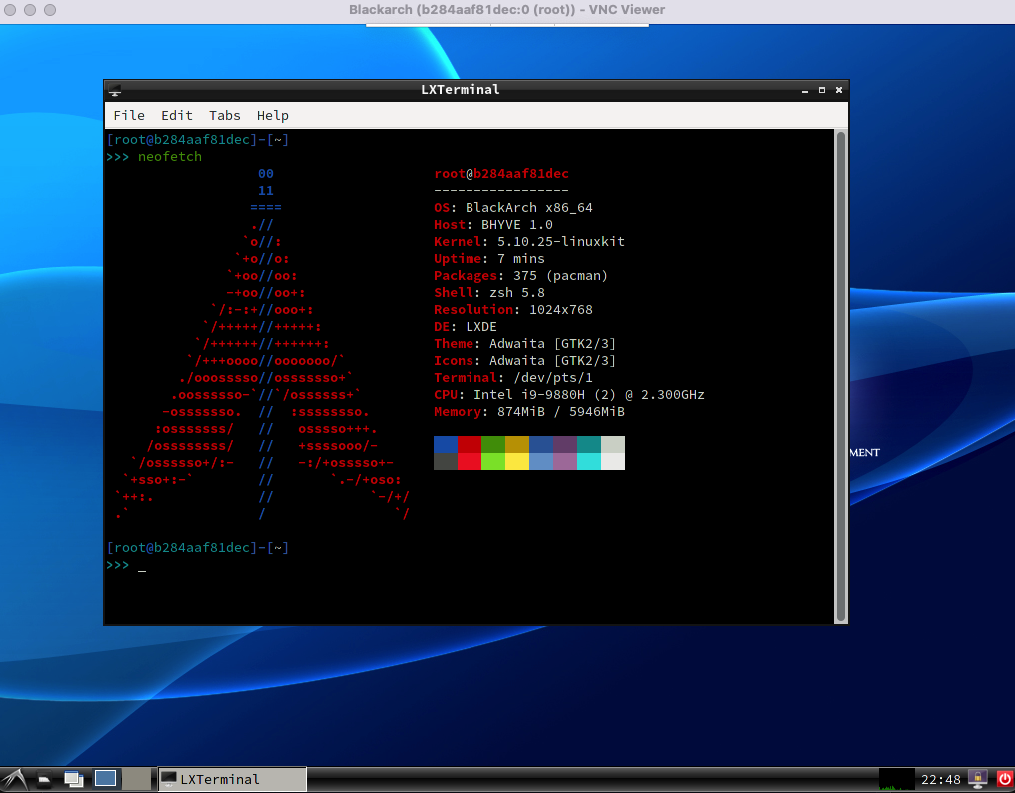This screenshot has height=793, width=1015.
Task: Open the File menu in LXTerminal
Action: (129, 115)
